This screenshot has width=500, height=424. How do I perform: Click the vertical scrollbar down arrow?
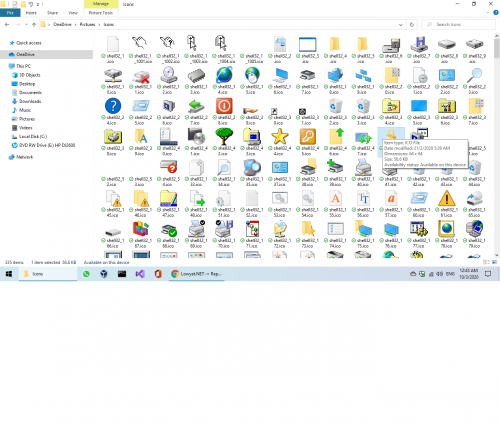(x=497, y=255)
